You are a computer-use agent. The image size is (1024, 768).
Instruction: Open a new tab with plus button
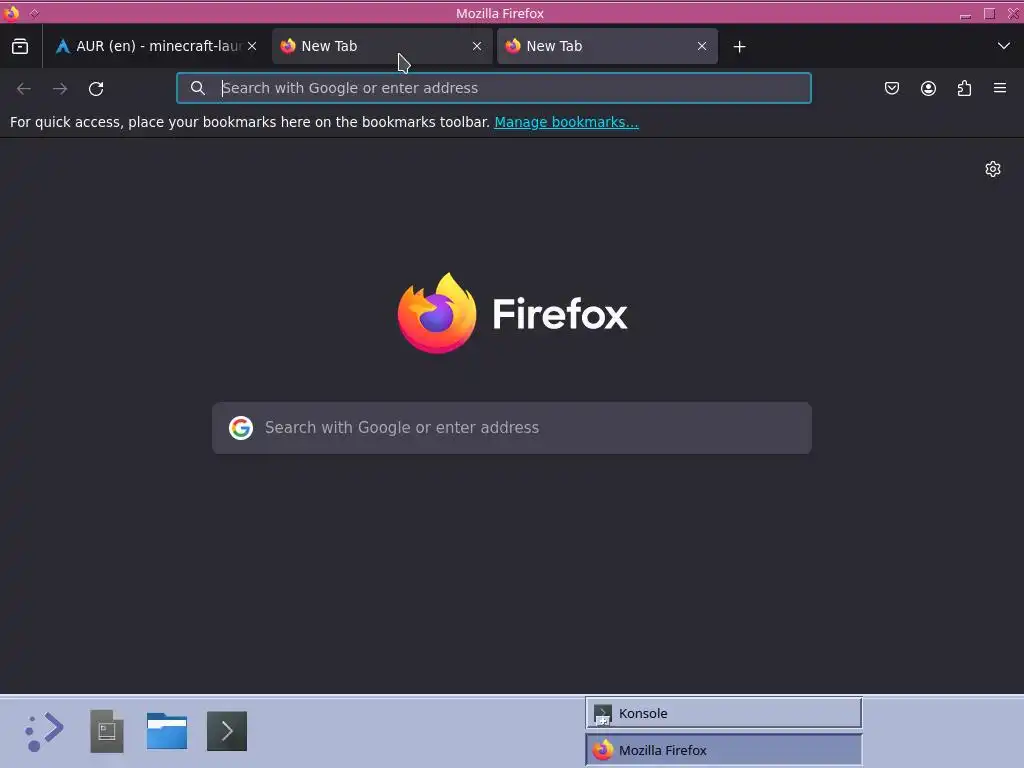(739, 46)
